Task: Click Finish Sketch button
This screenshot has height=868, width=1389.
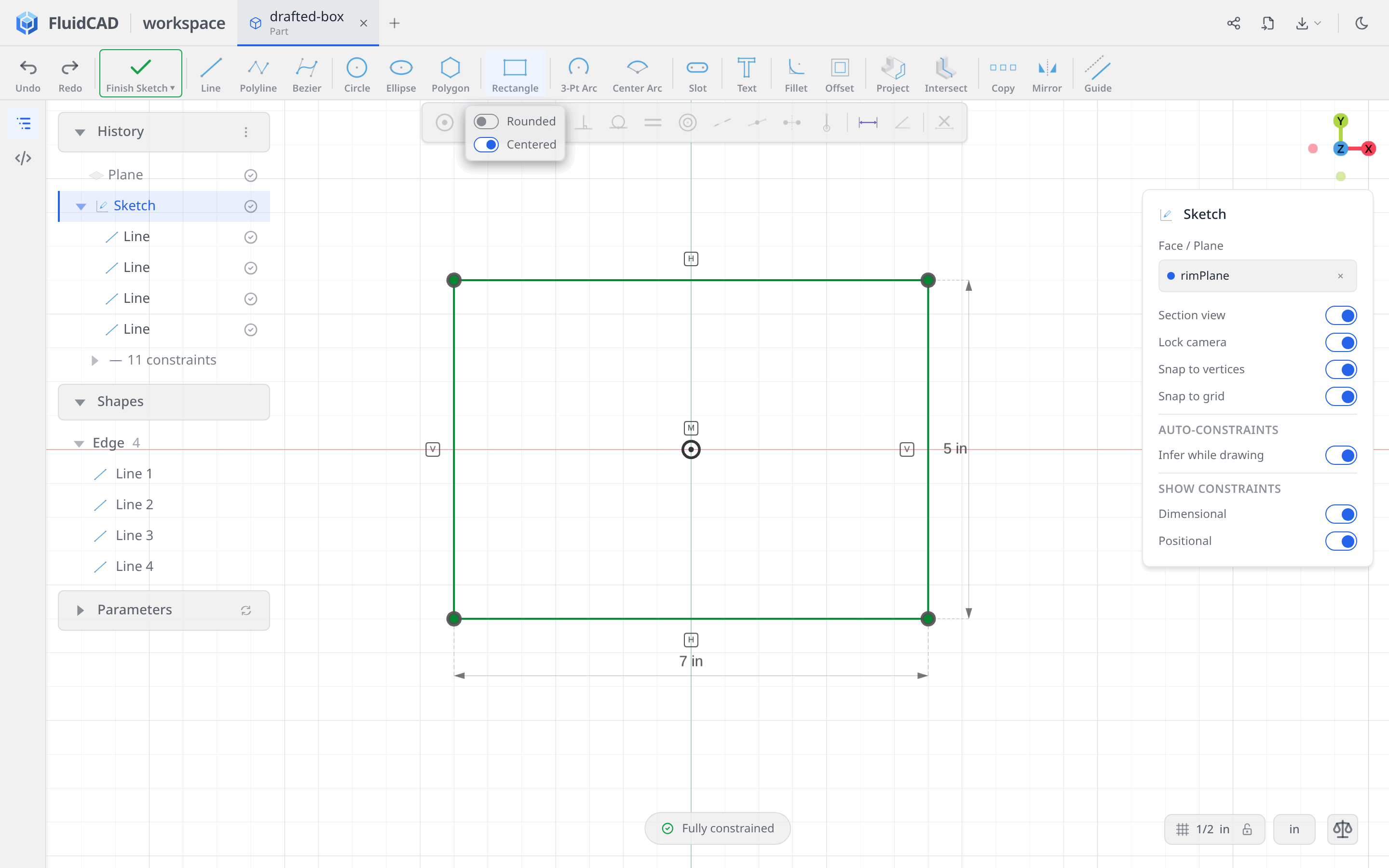Action: tap(141, 73)
